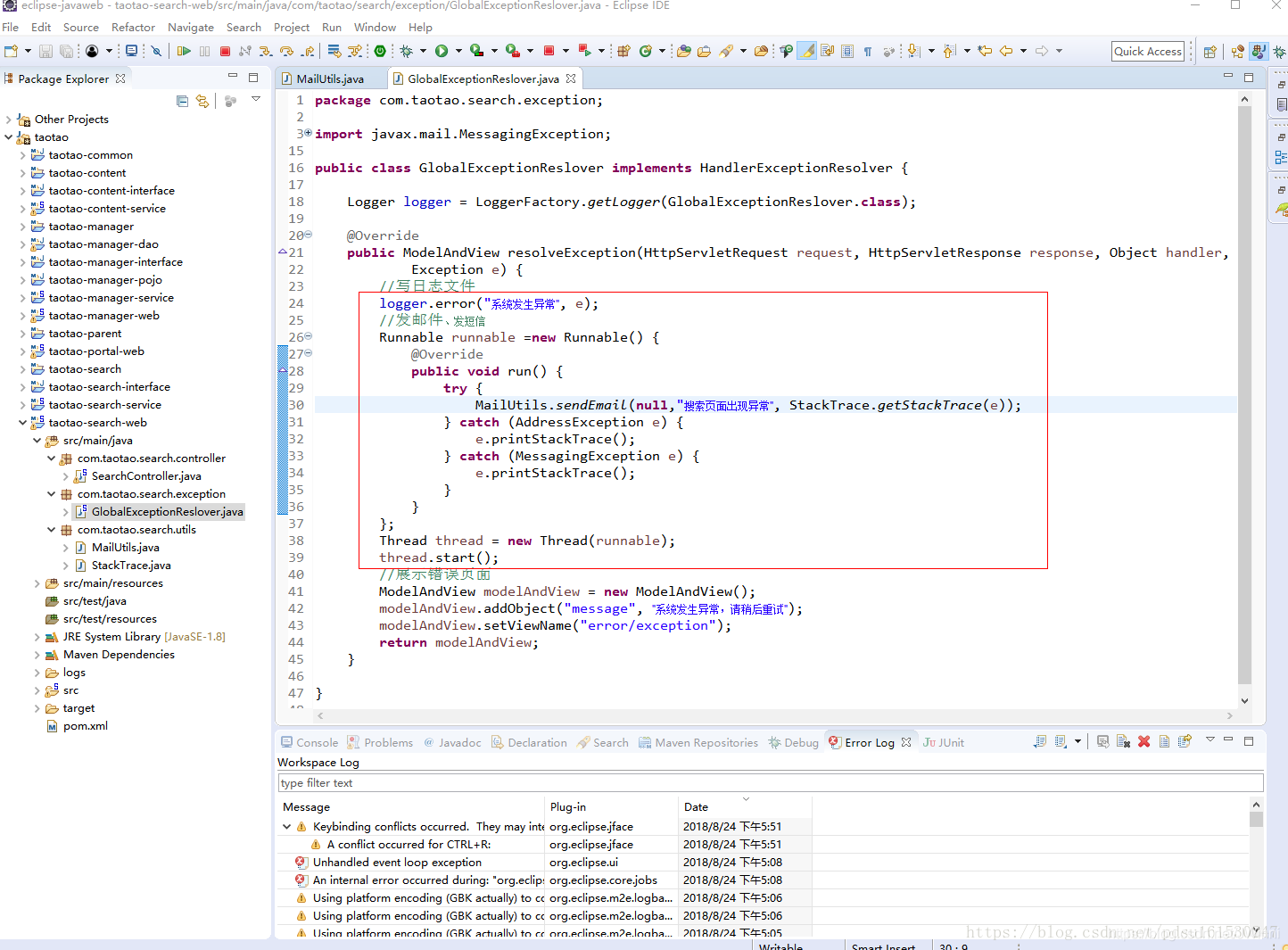Image resolution: width=1288 pixels, height=950 pixels.
Task: Open the Run button dropdown arrow
Action: pos(458,51)
